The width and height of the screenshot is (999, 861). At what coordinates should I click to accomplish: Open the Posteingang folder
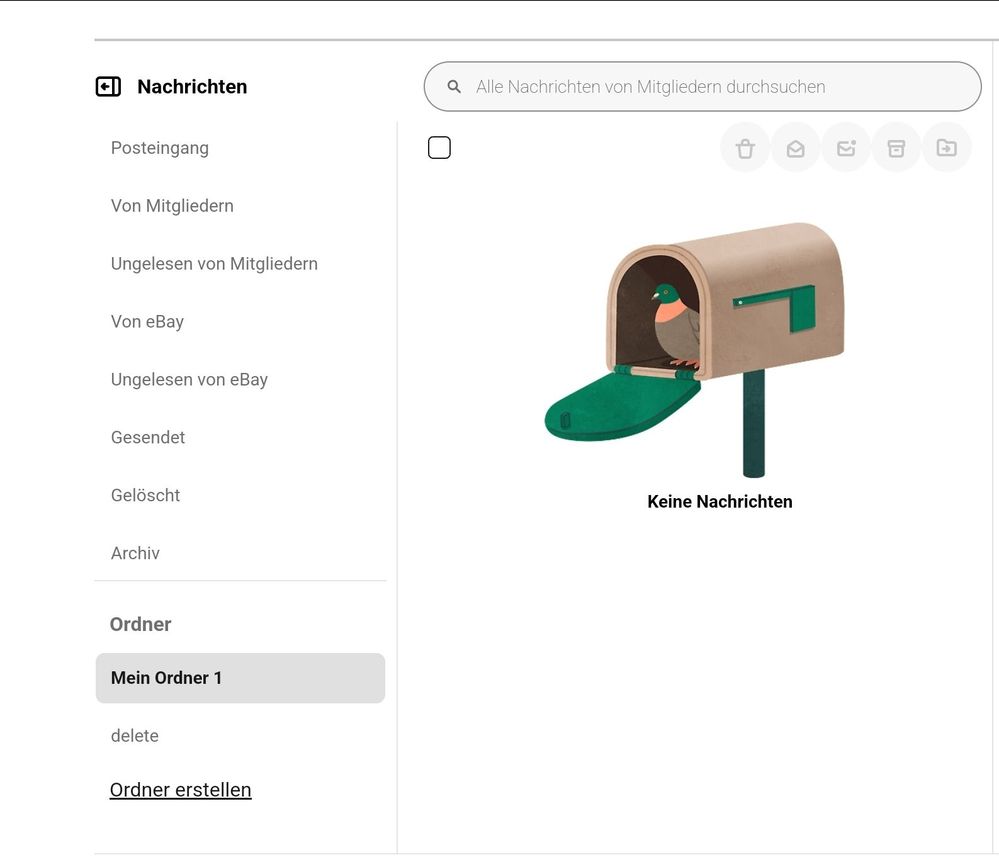pyautogui.click(x=160, y=148)
